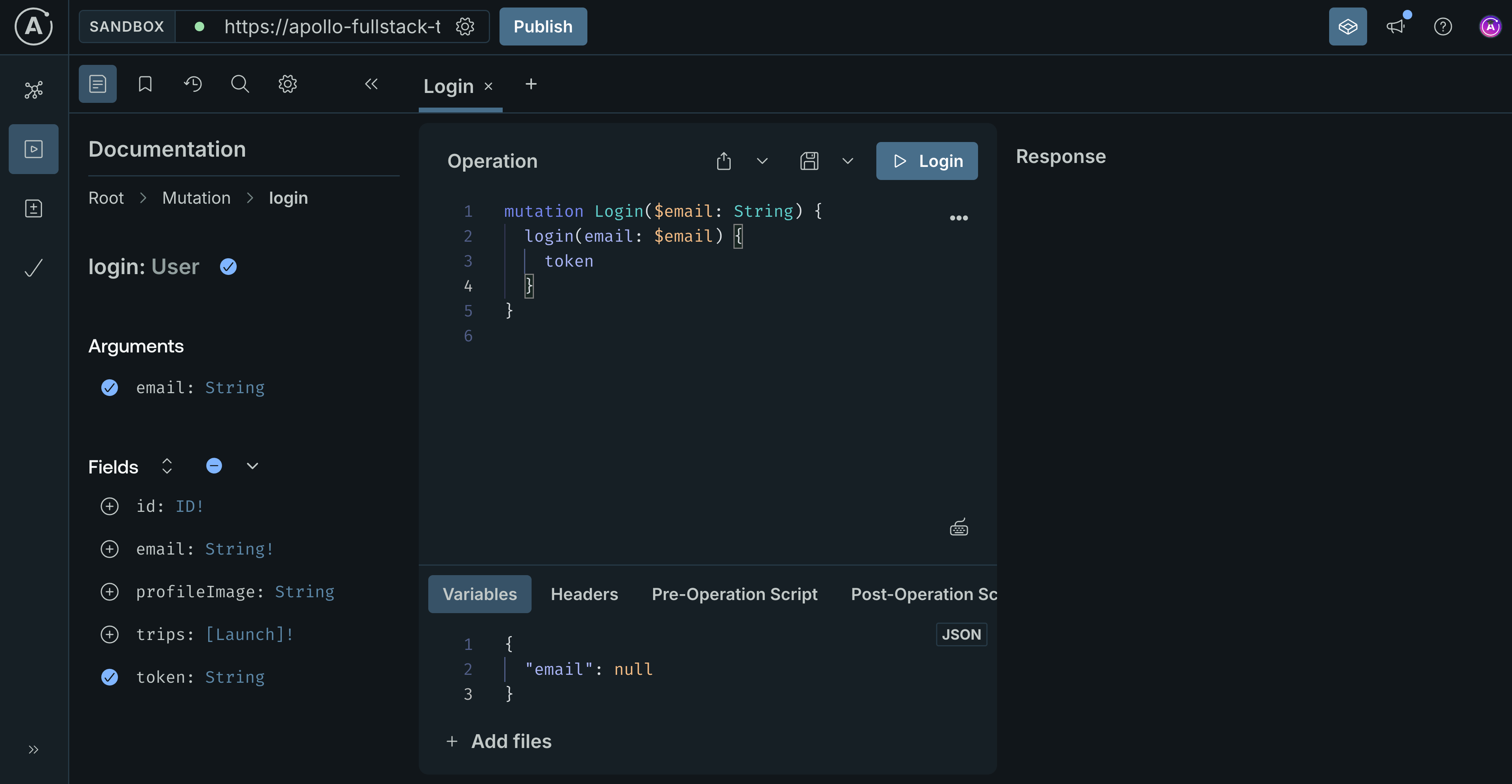Remove the token field checkmark

point(109,677)
